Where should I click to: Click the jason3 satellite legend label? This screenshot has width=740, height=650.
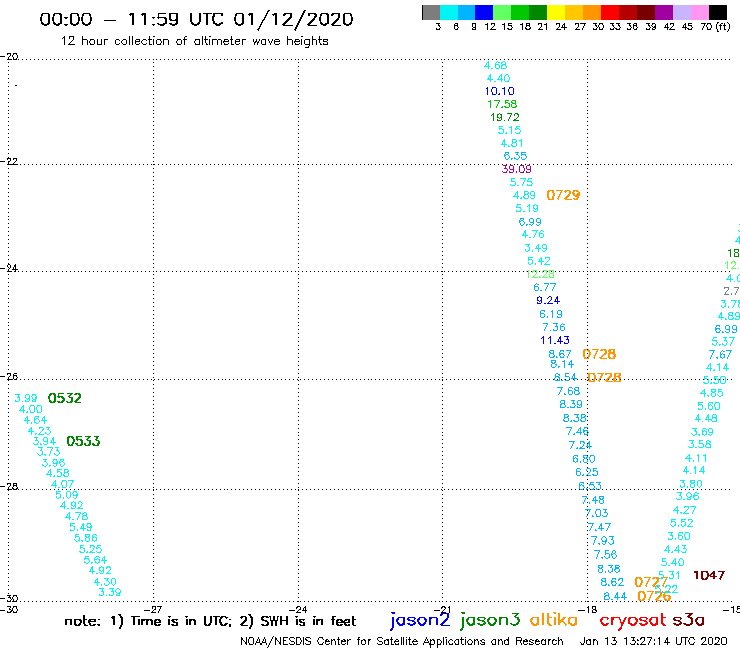point(490,620)
